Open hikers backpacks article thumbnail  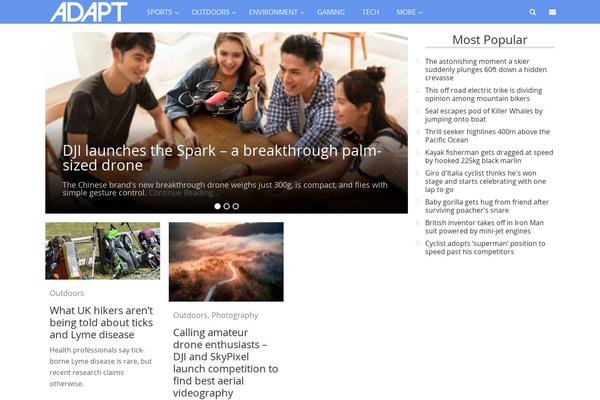(x=103, y=251)
